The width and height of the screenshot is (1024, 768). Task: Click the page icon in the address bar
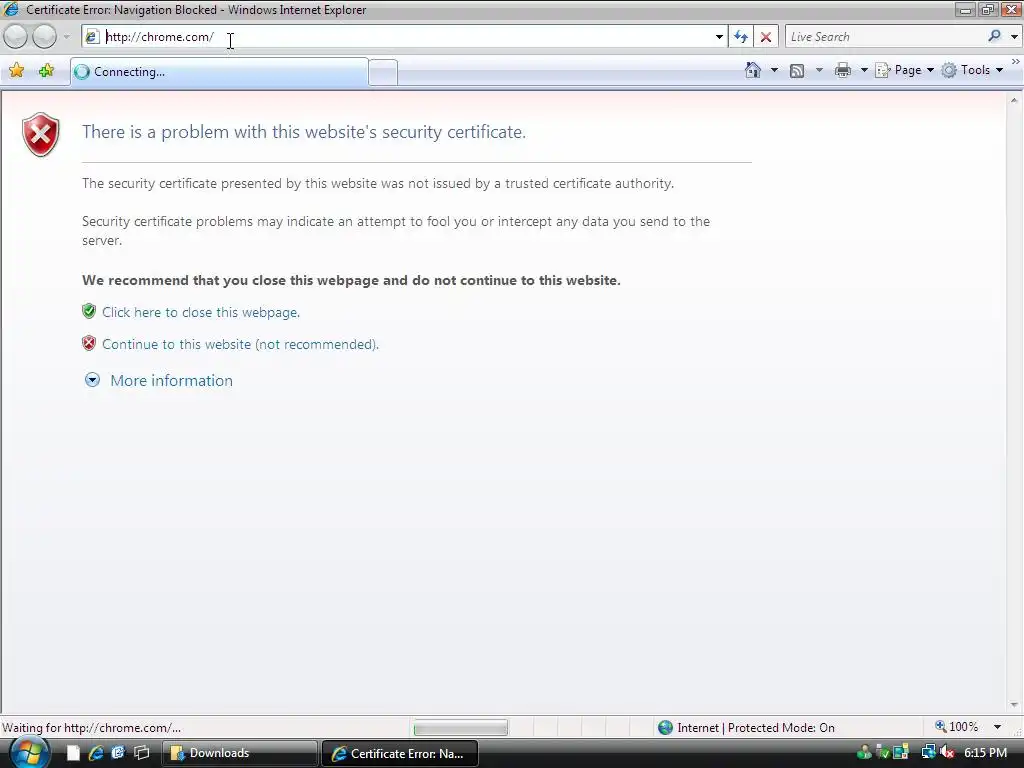(x=92, y=37)
